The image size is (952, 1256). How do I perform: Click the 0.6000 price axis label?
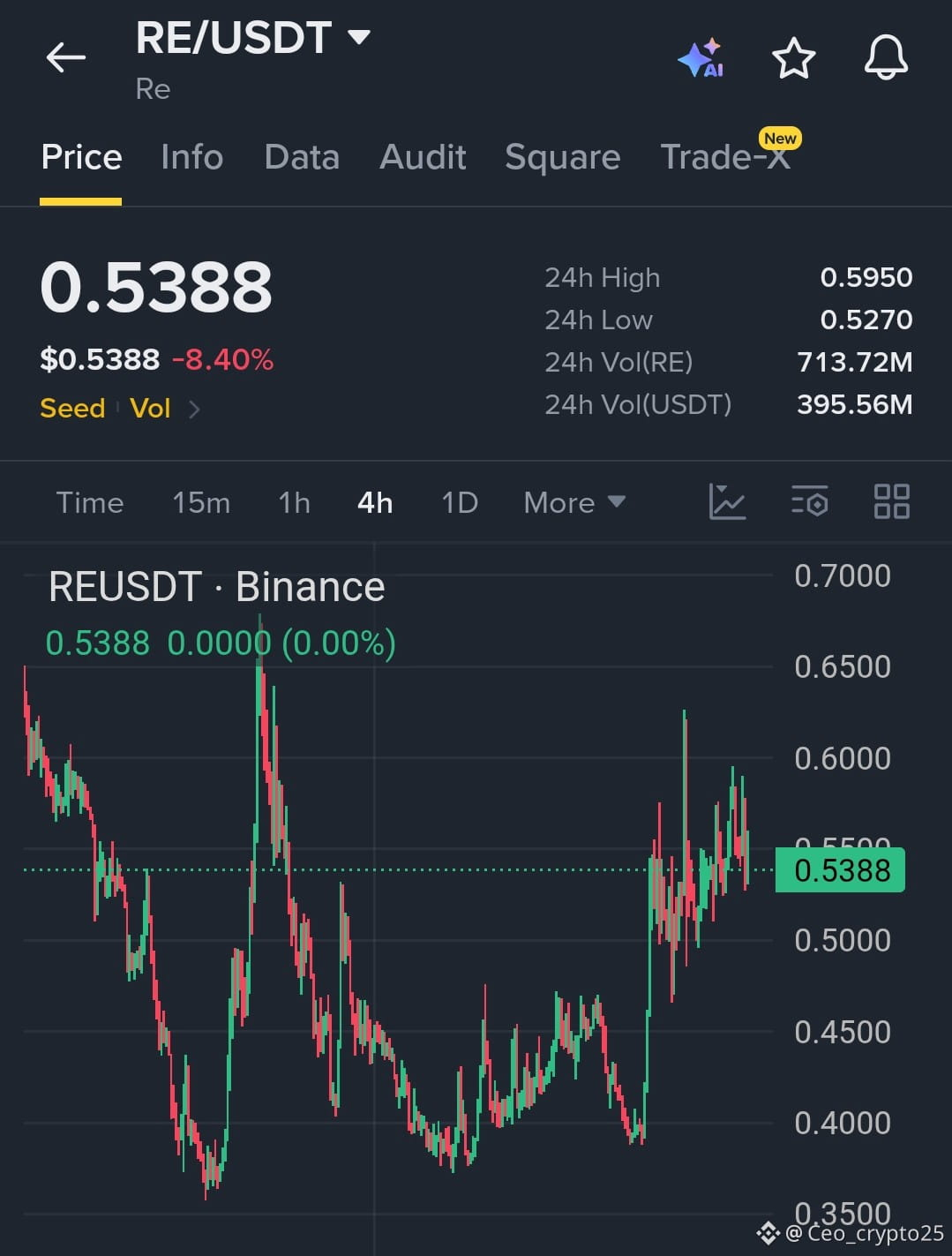[x=843, y=758]
